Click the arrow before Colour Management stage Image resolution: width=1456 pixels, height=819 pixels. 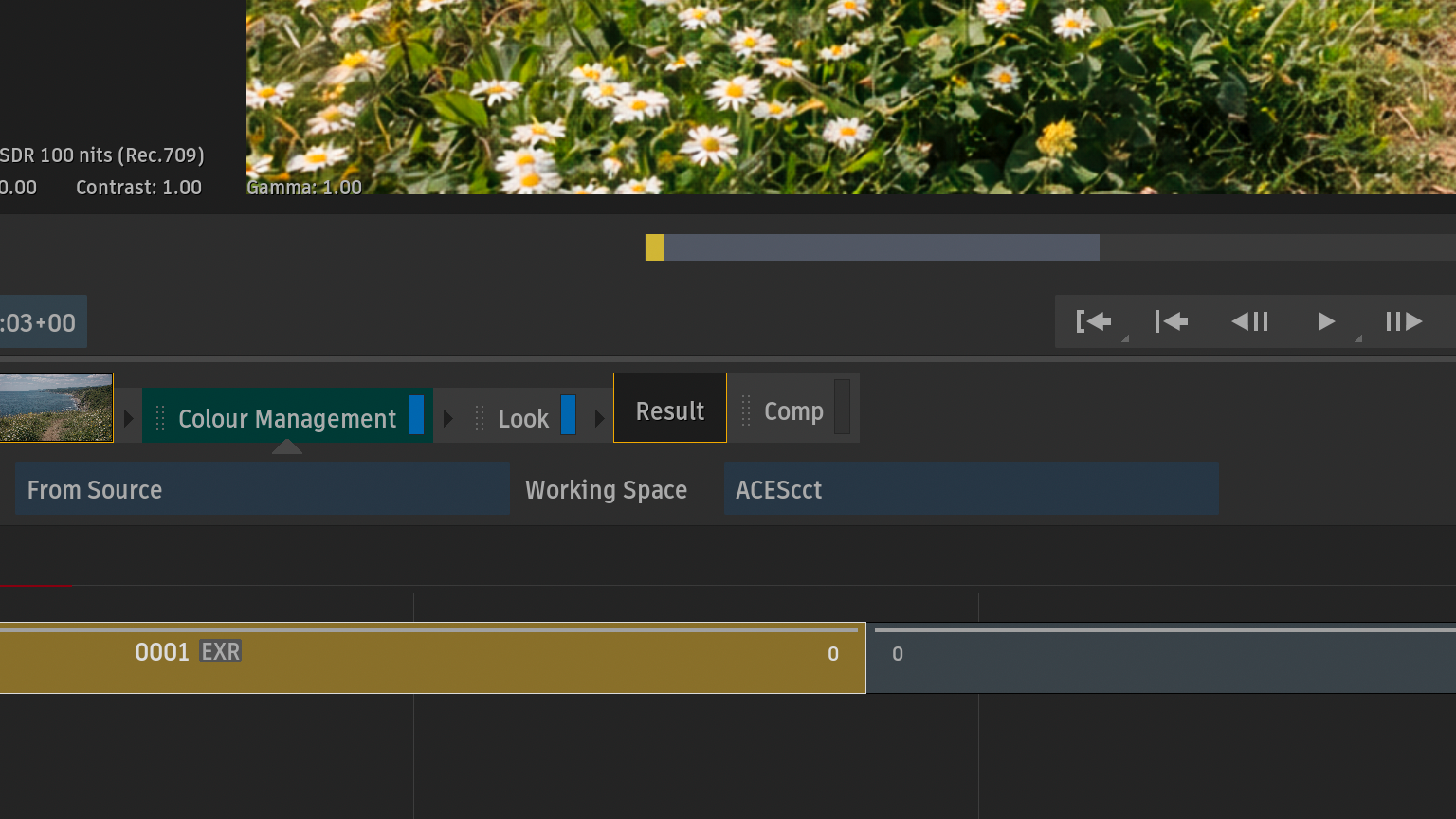click(129, 418)
